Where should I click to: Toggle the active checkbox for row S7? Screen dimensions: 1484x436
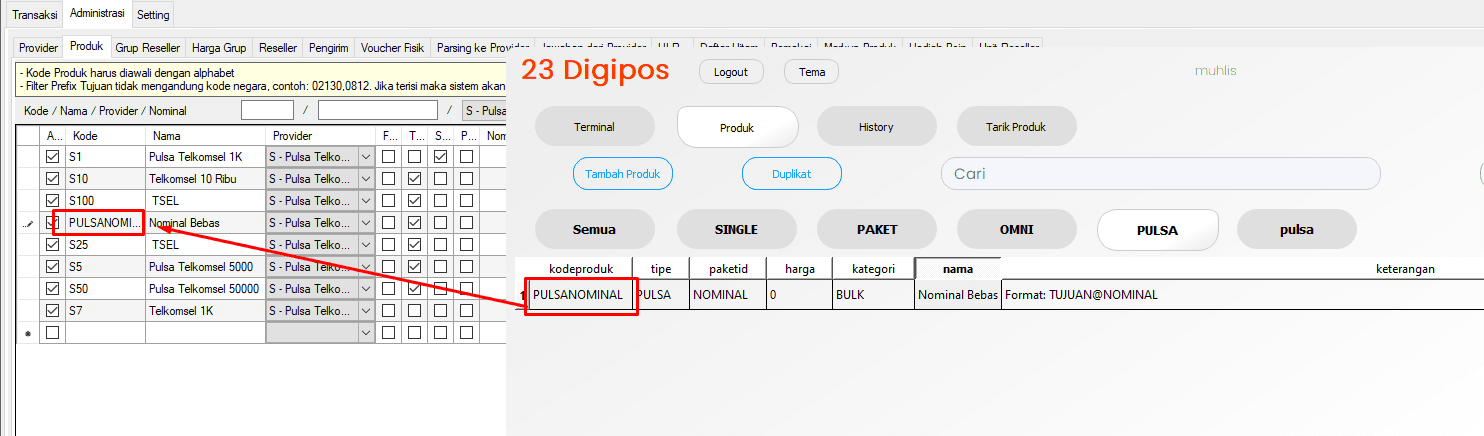click(53, 311)
